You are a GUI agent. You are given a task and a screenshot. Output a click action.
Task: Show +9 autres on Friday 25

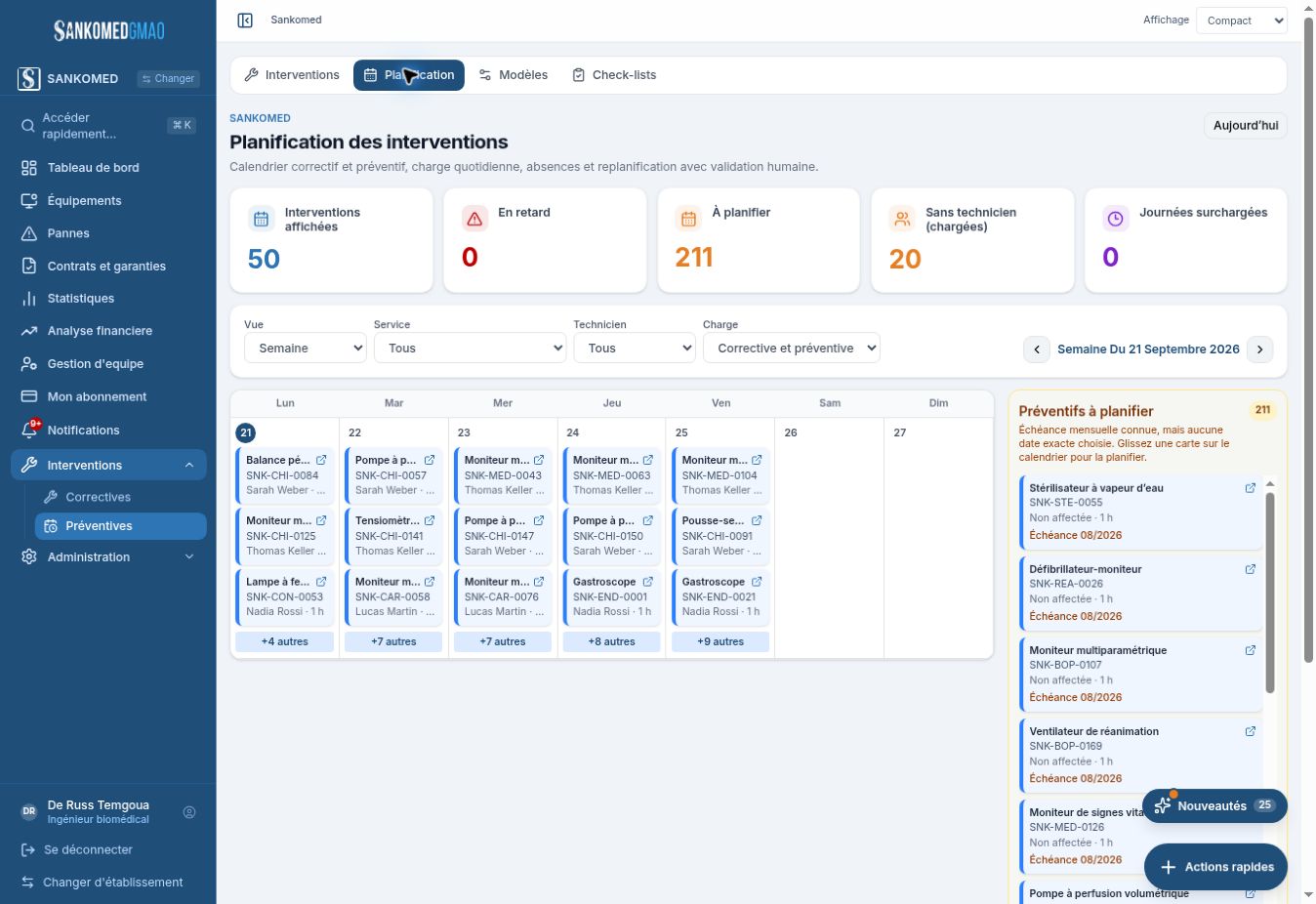(720, 641)
